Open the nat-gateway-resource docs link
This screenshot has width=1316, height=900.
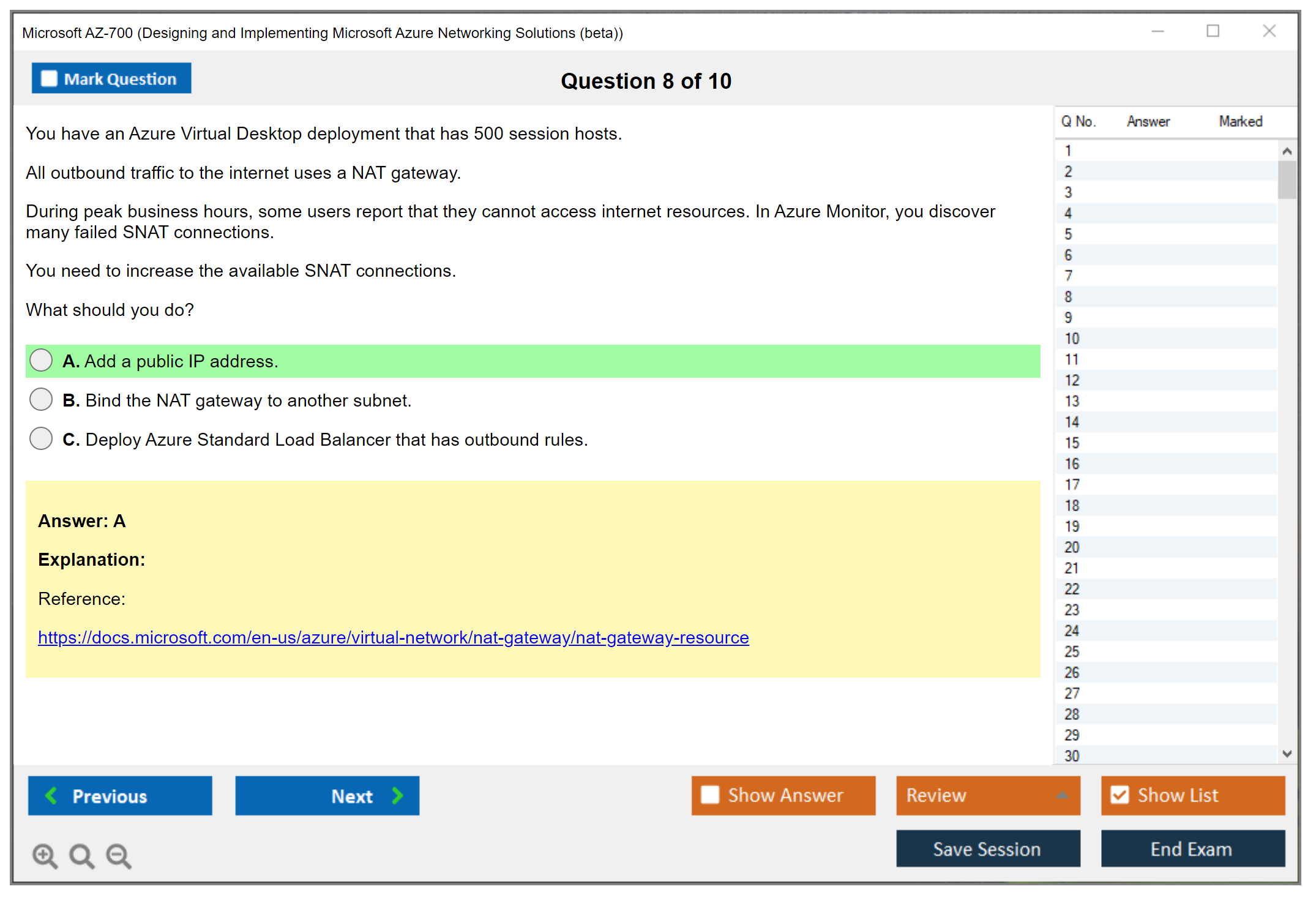[393, 637]
